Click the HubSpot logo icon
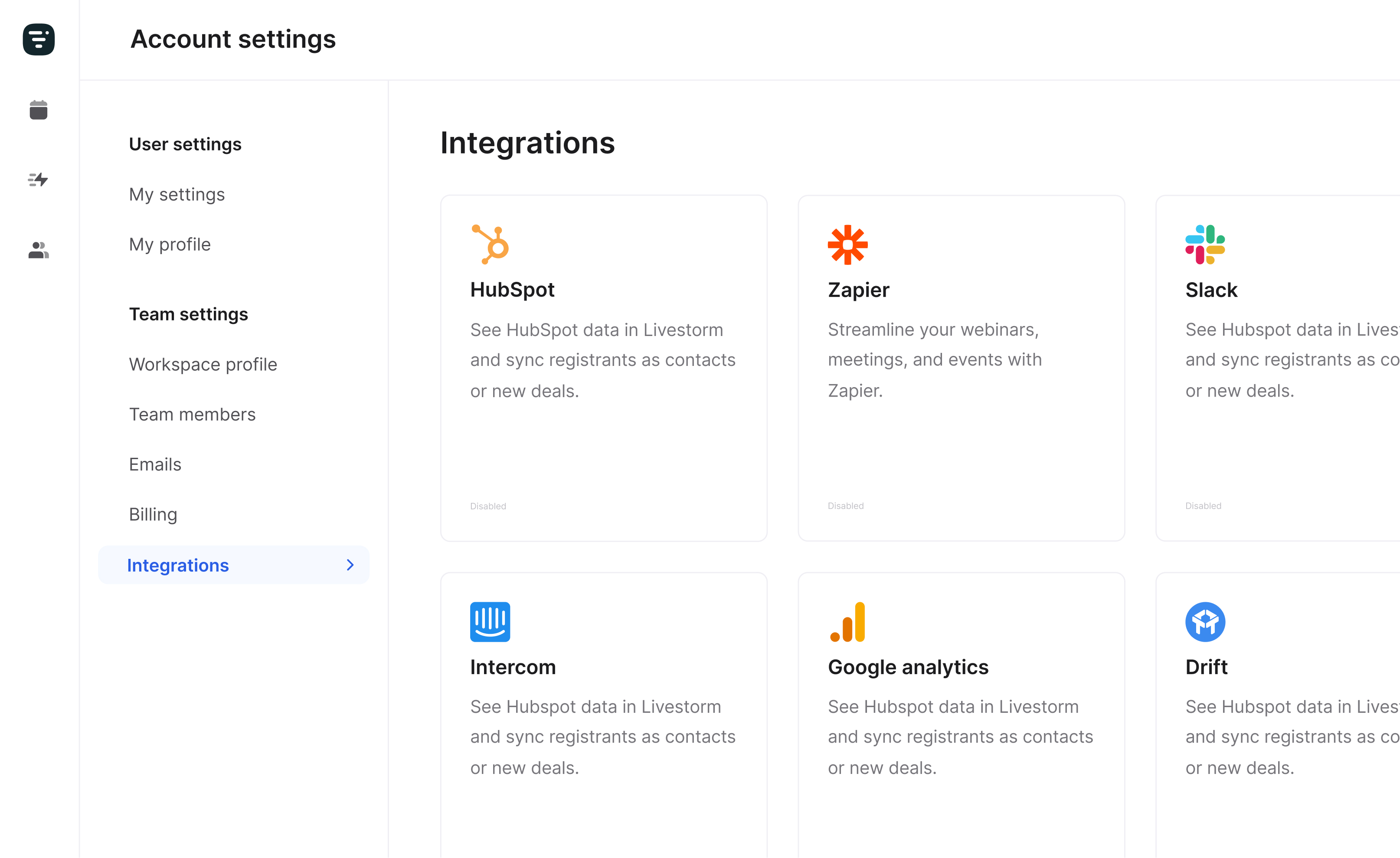 [491, 244]
